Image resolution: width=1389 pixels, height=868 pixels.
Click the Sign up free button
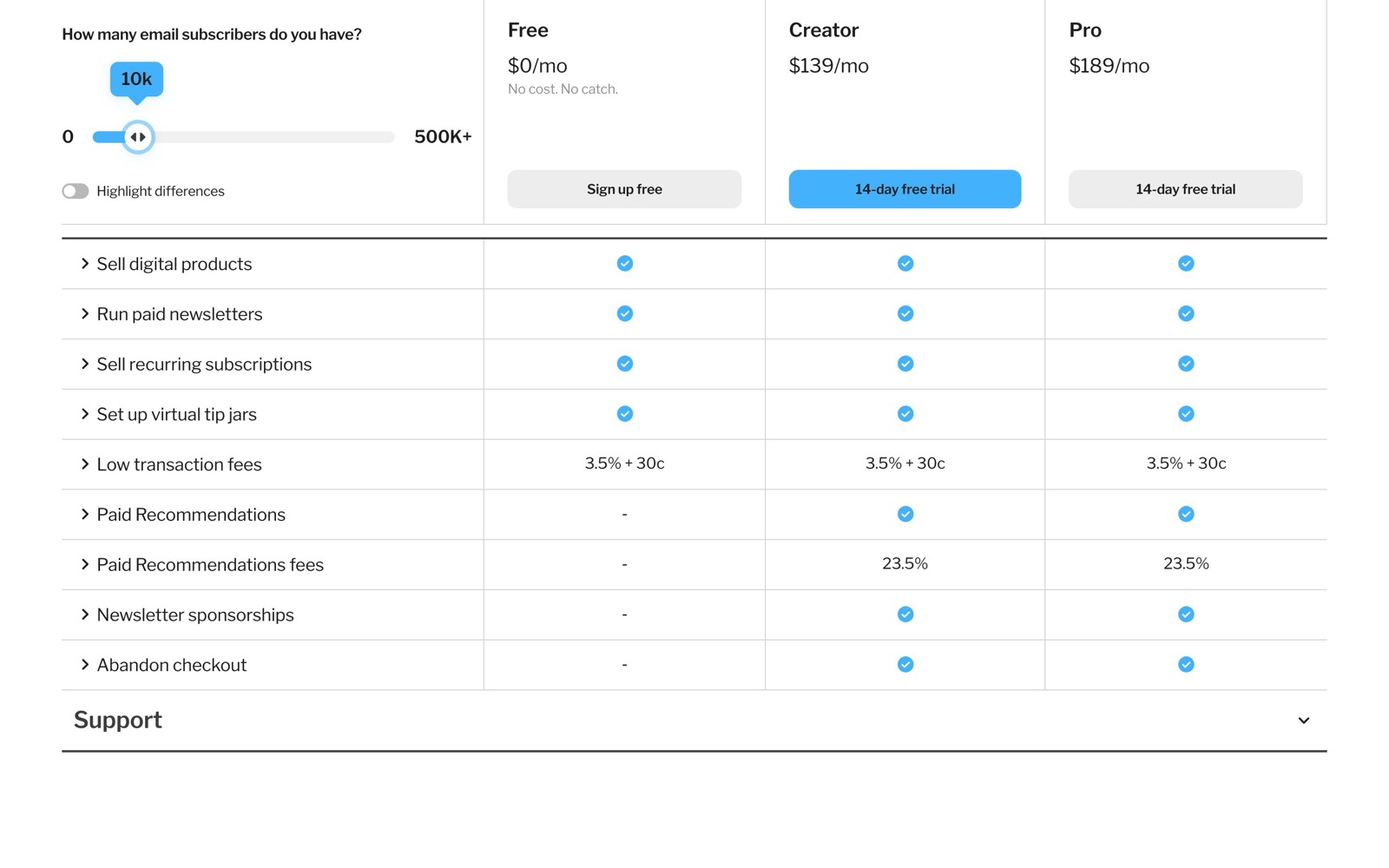624,189
